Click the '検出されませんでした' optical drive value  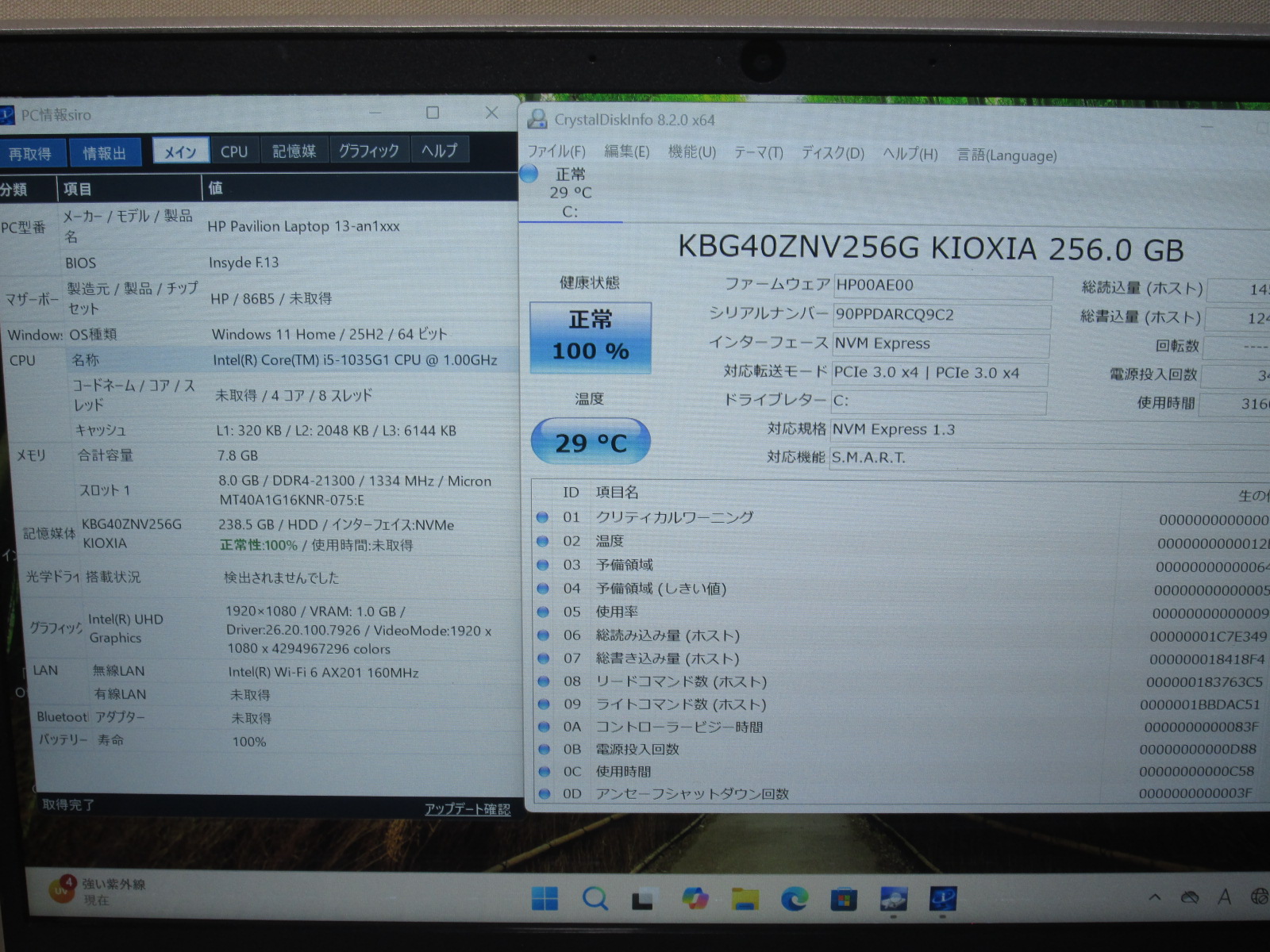[281, 578]
